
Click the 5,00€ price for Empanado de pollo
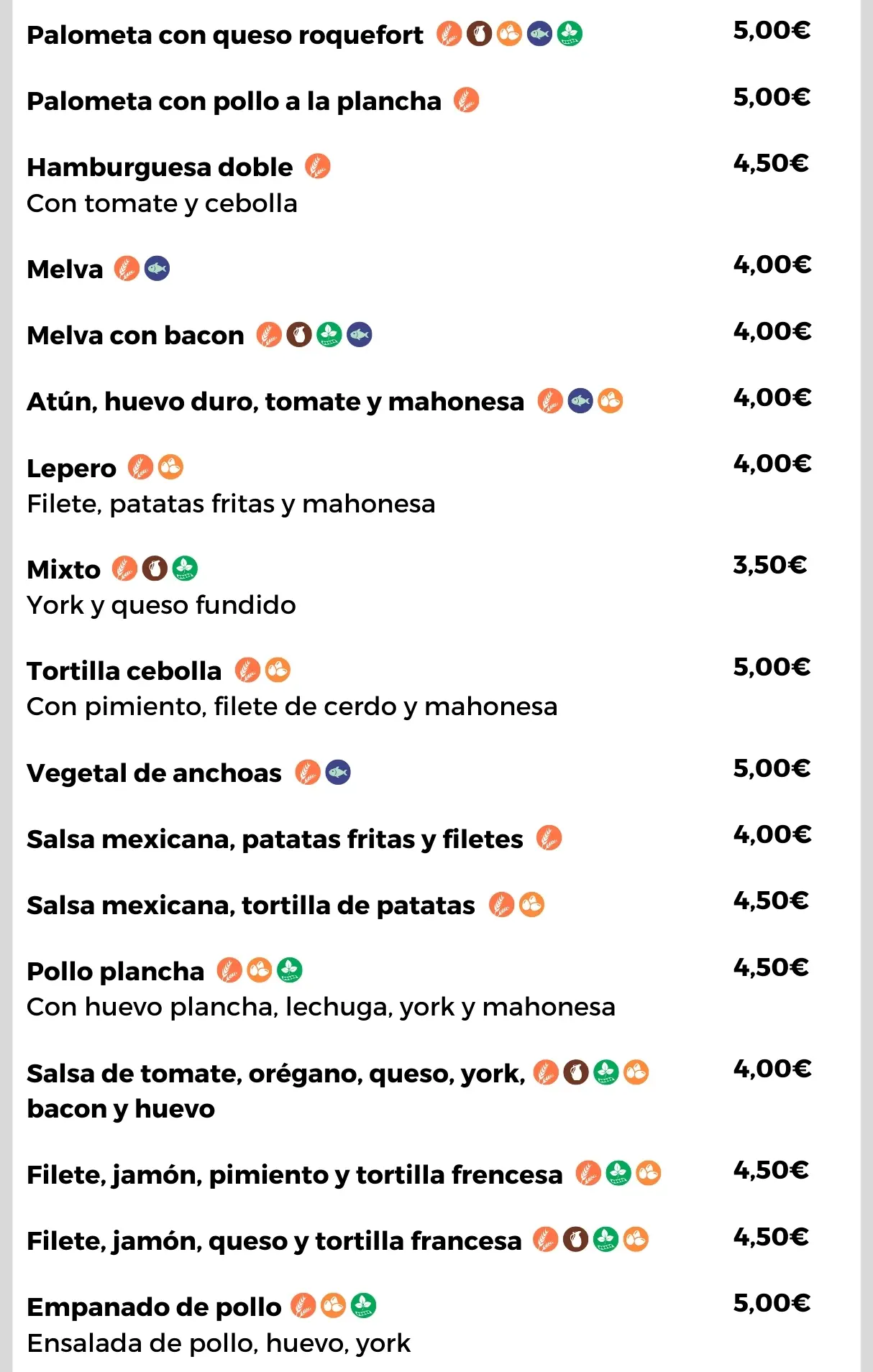tap(771, 1302)
